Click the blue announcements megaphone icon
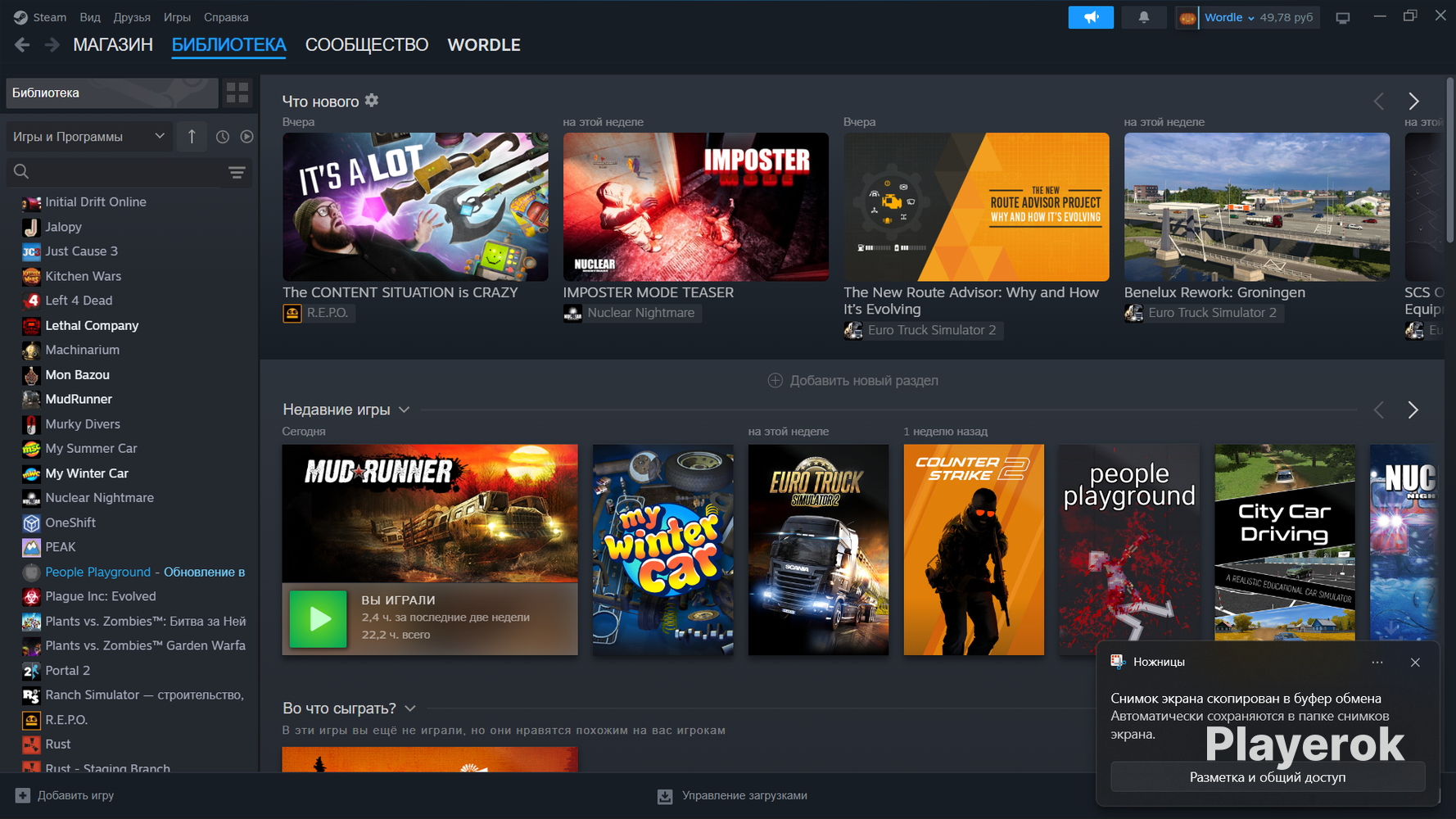1456x819 pixels. pyautogui.click(x=1090, y=17)
